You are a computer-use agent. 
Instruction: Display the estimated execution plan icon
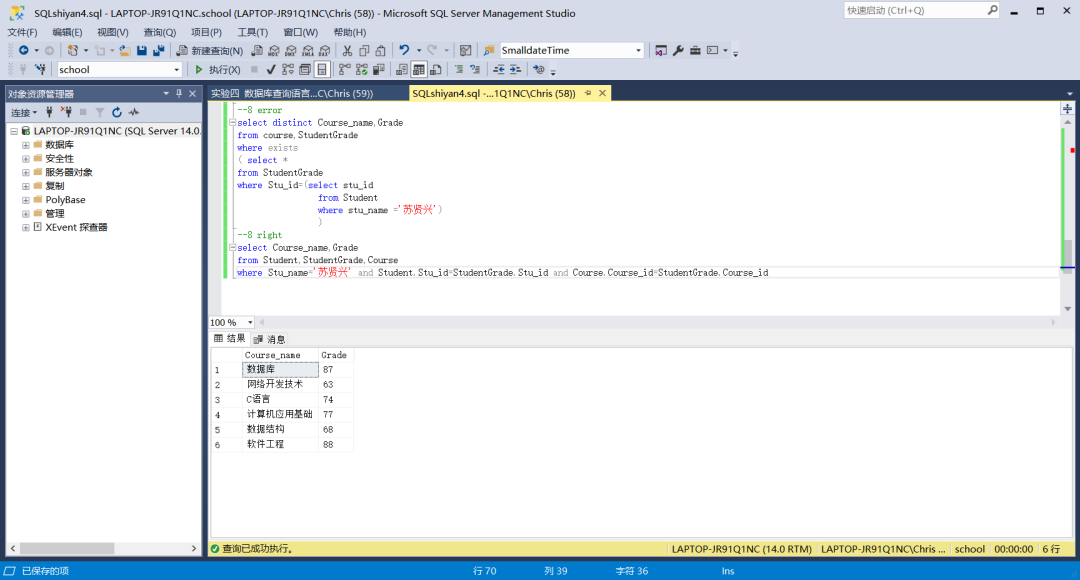click(x=288, y=70)
